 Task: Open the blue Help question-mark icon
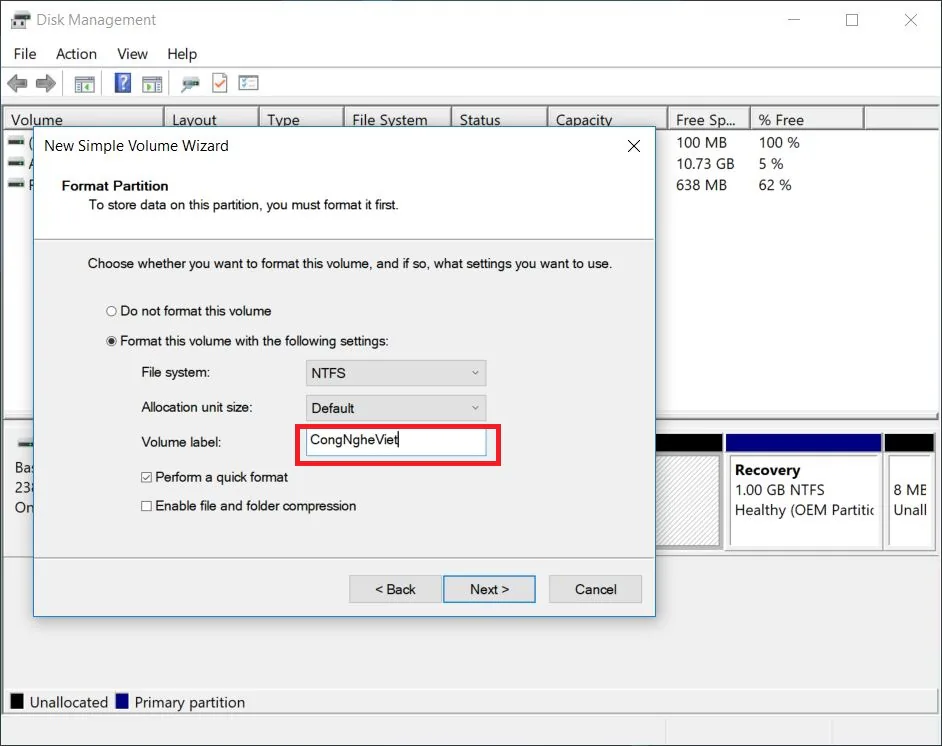coord(123,83)
